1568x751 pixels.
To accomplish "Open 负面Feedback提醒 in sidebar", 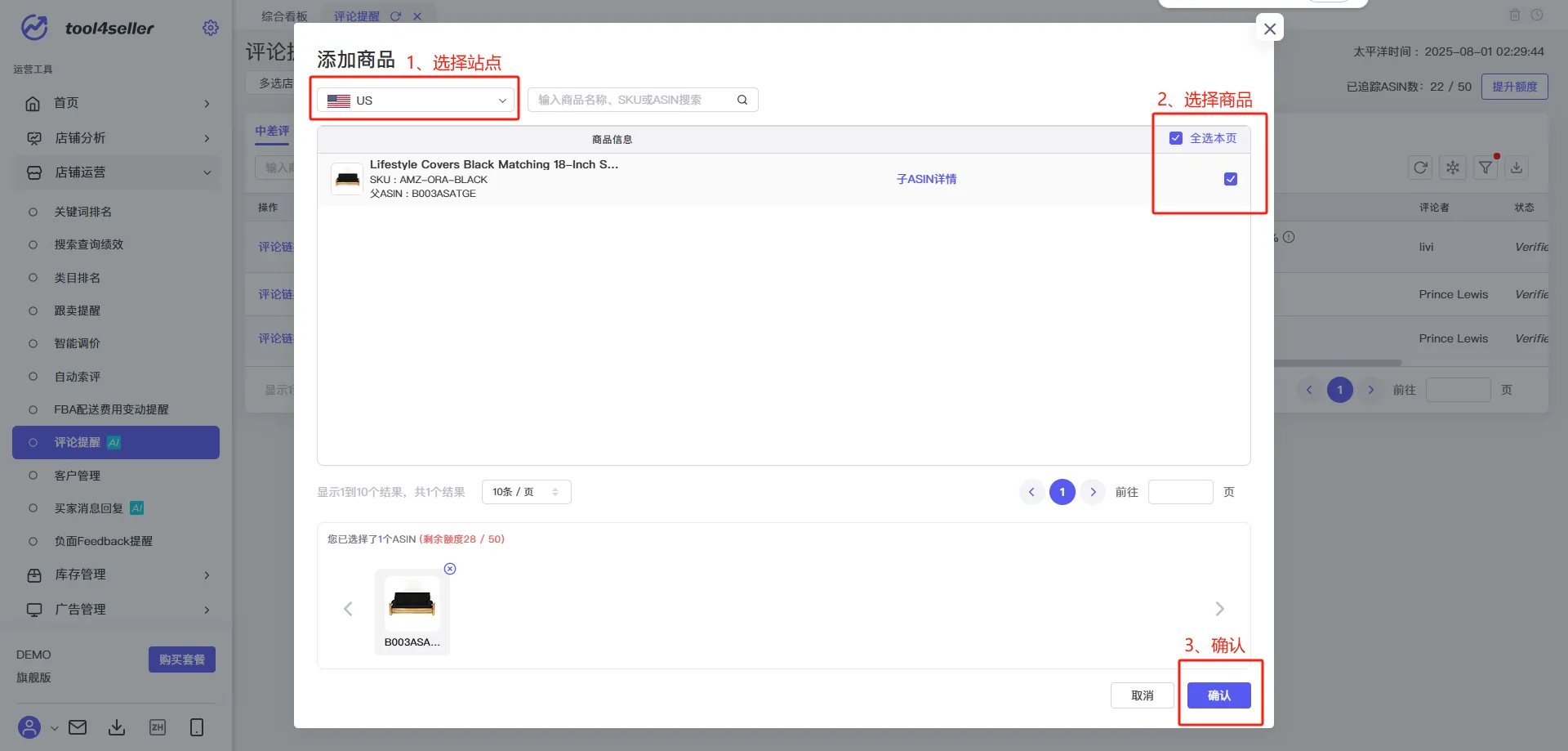I will coord(103,541).
